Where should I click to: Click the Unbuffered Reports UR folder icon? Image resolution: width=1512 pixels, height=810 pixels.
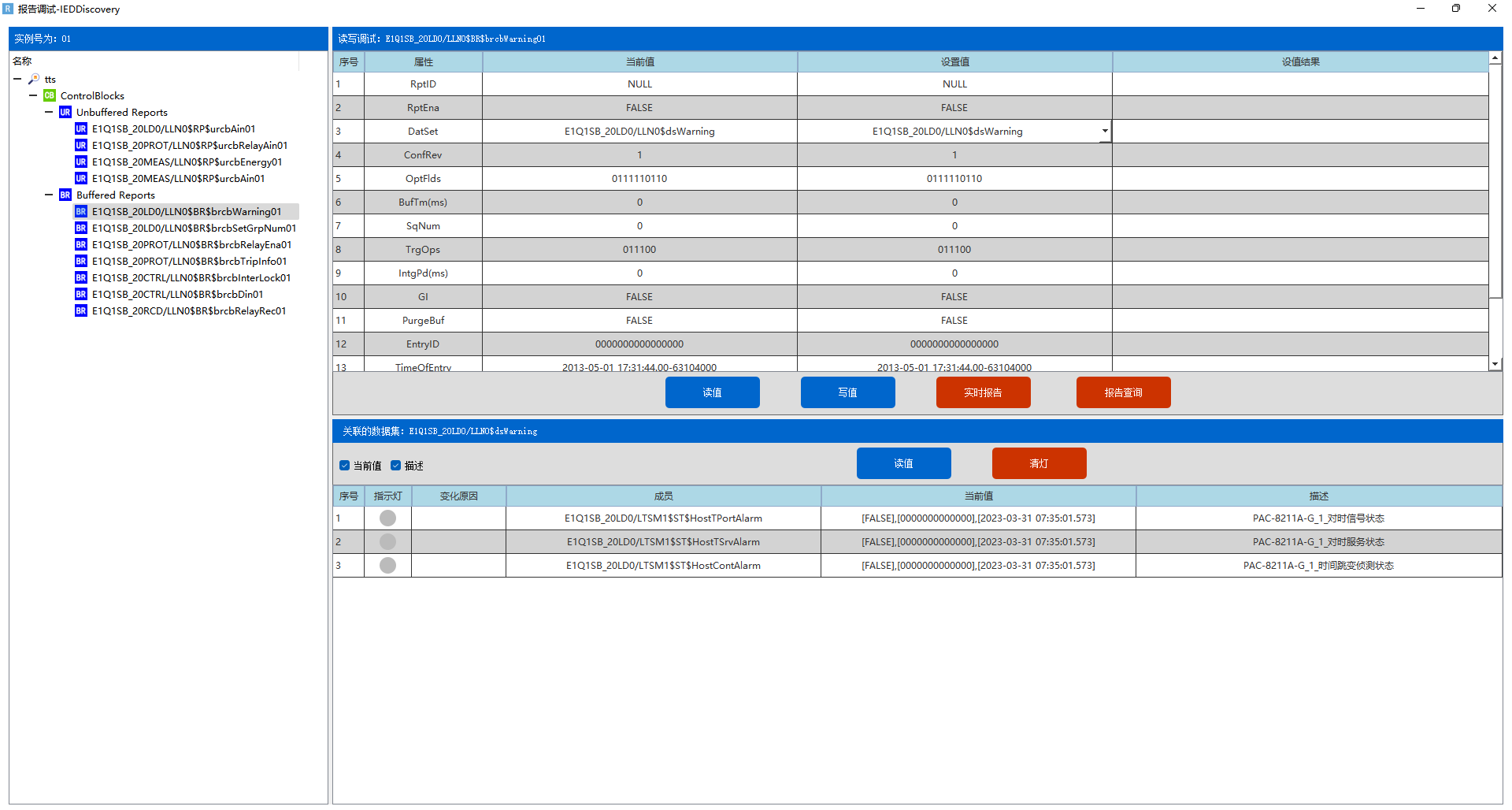pos(65,112)
